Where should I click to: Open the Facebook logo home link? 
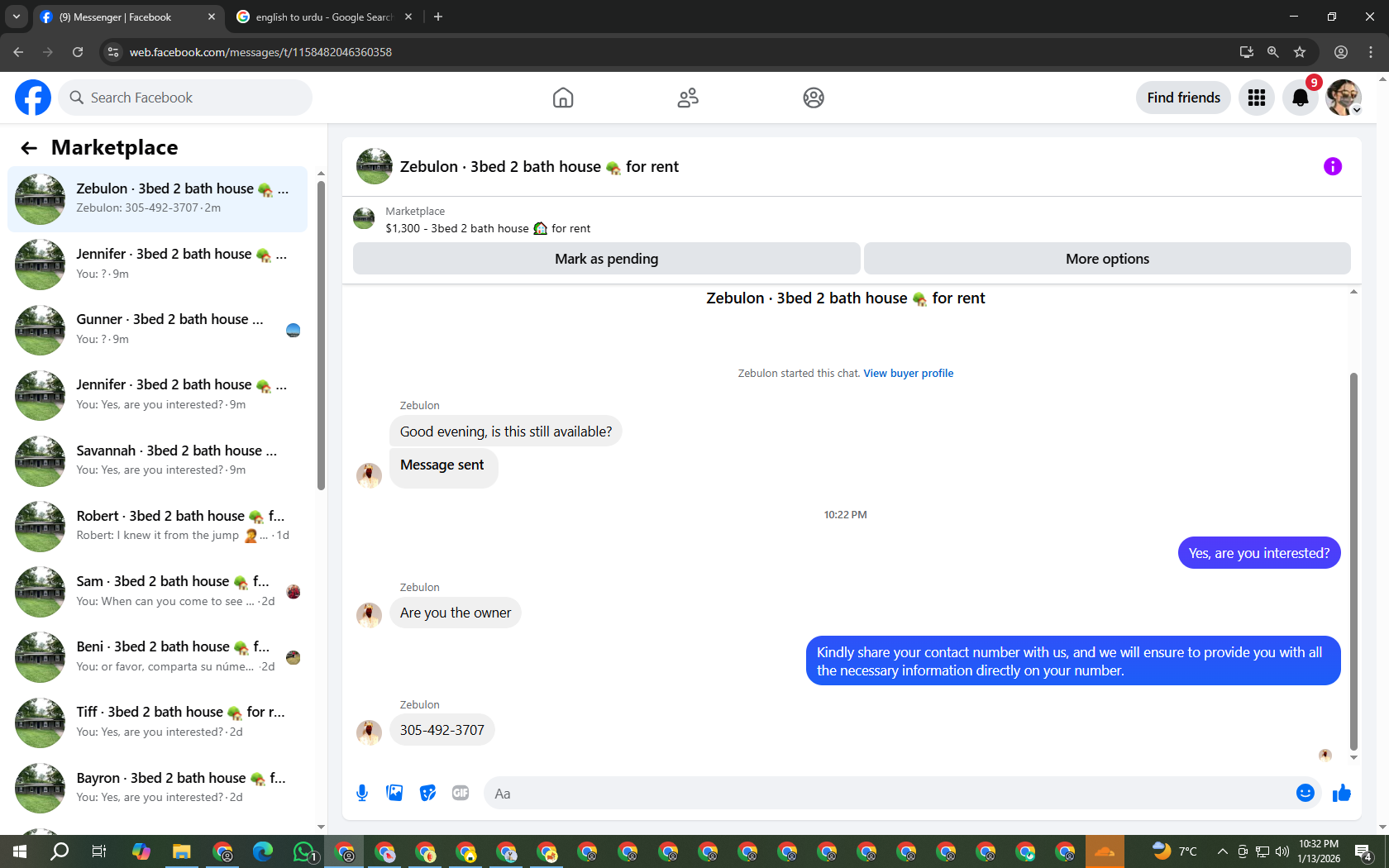(33, 98)
